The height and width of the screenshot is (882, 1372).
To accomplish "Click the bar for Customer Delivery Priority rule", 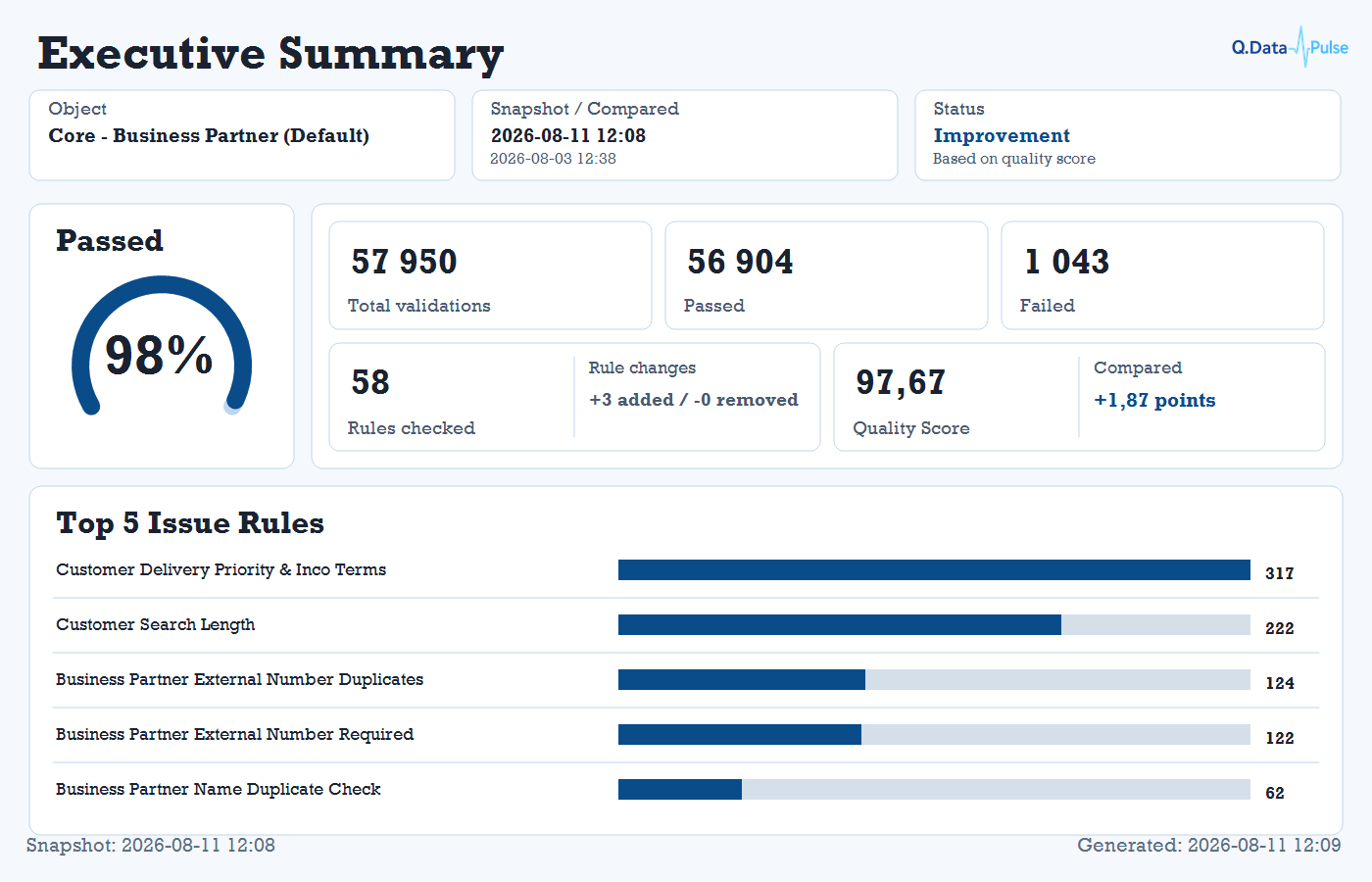I will point(934,570).
